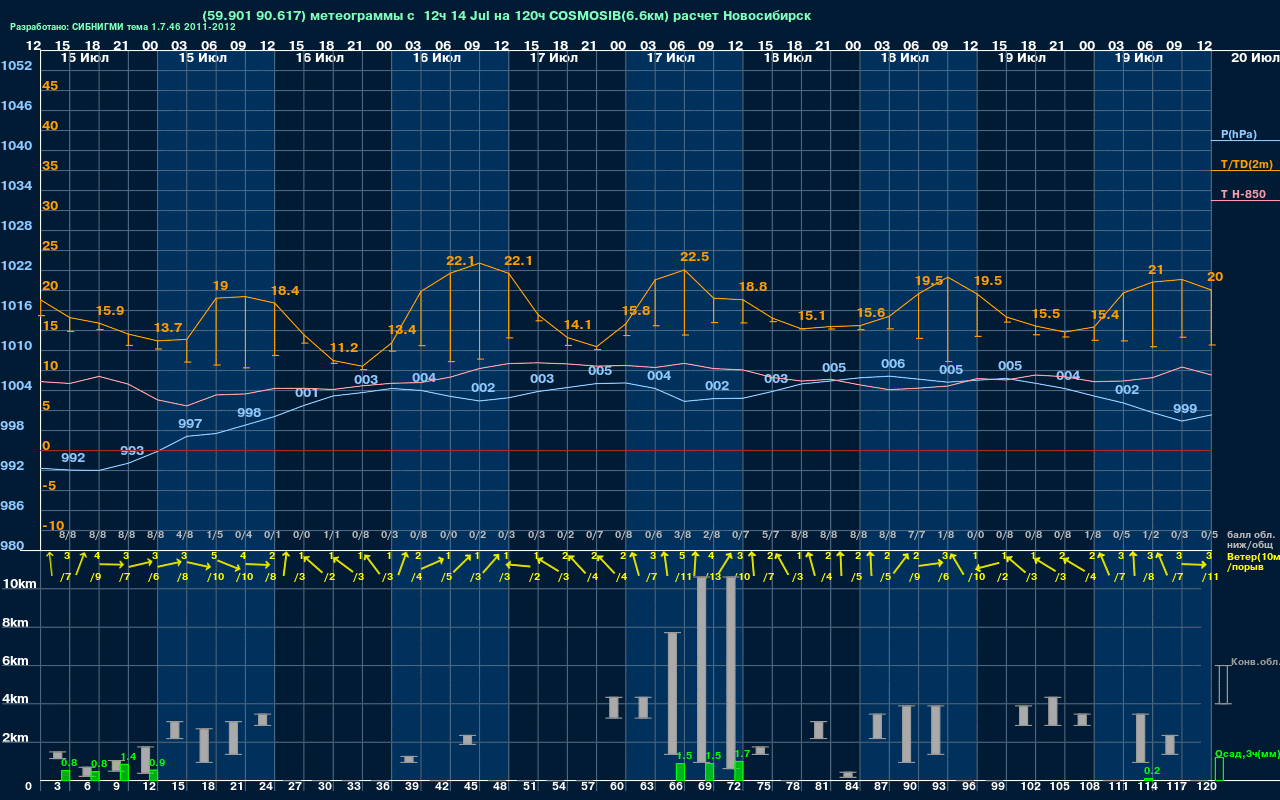Click the 'Осад,3ч(мм)' legend label
The height and width of the screenshot is (800, 1280).
(1247, 753)
